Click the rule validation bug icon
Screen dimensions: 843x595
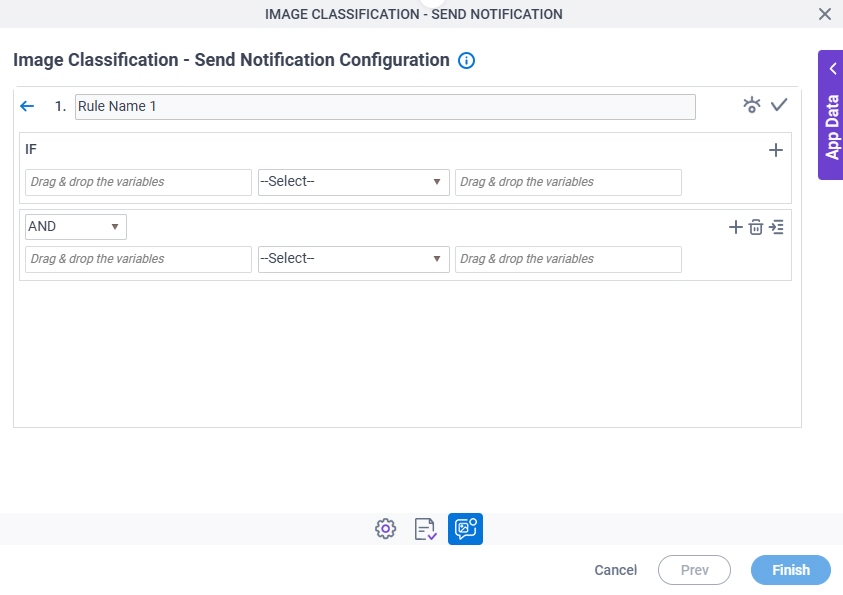[752, 105]
